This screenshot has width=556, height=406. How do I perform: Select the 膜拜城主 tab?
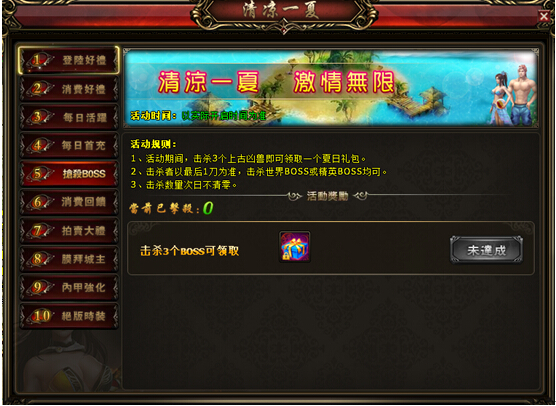click(x=69, y=259)
